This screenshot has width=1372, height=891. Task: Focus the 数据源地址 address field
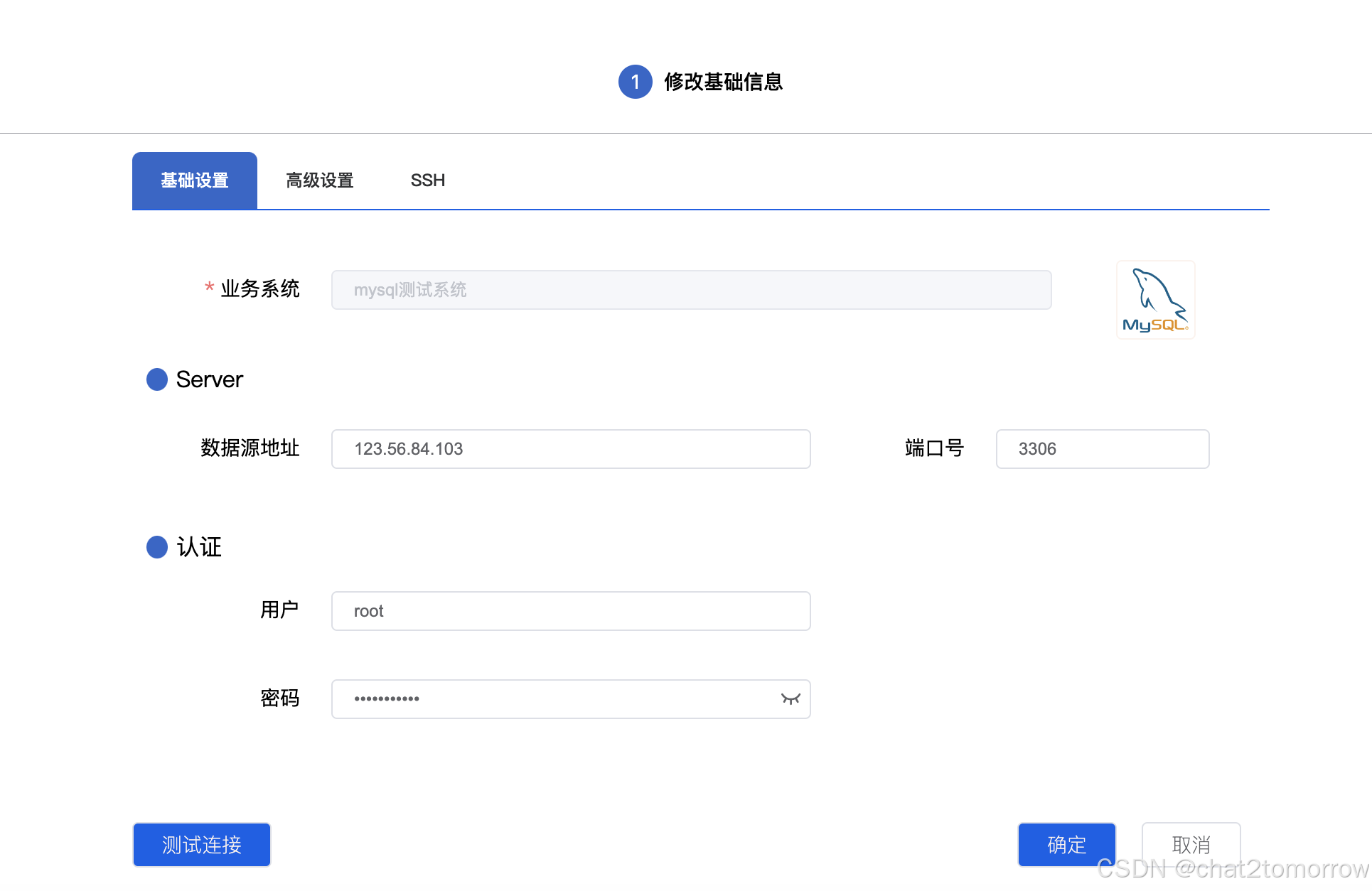570,449
